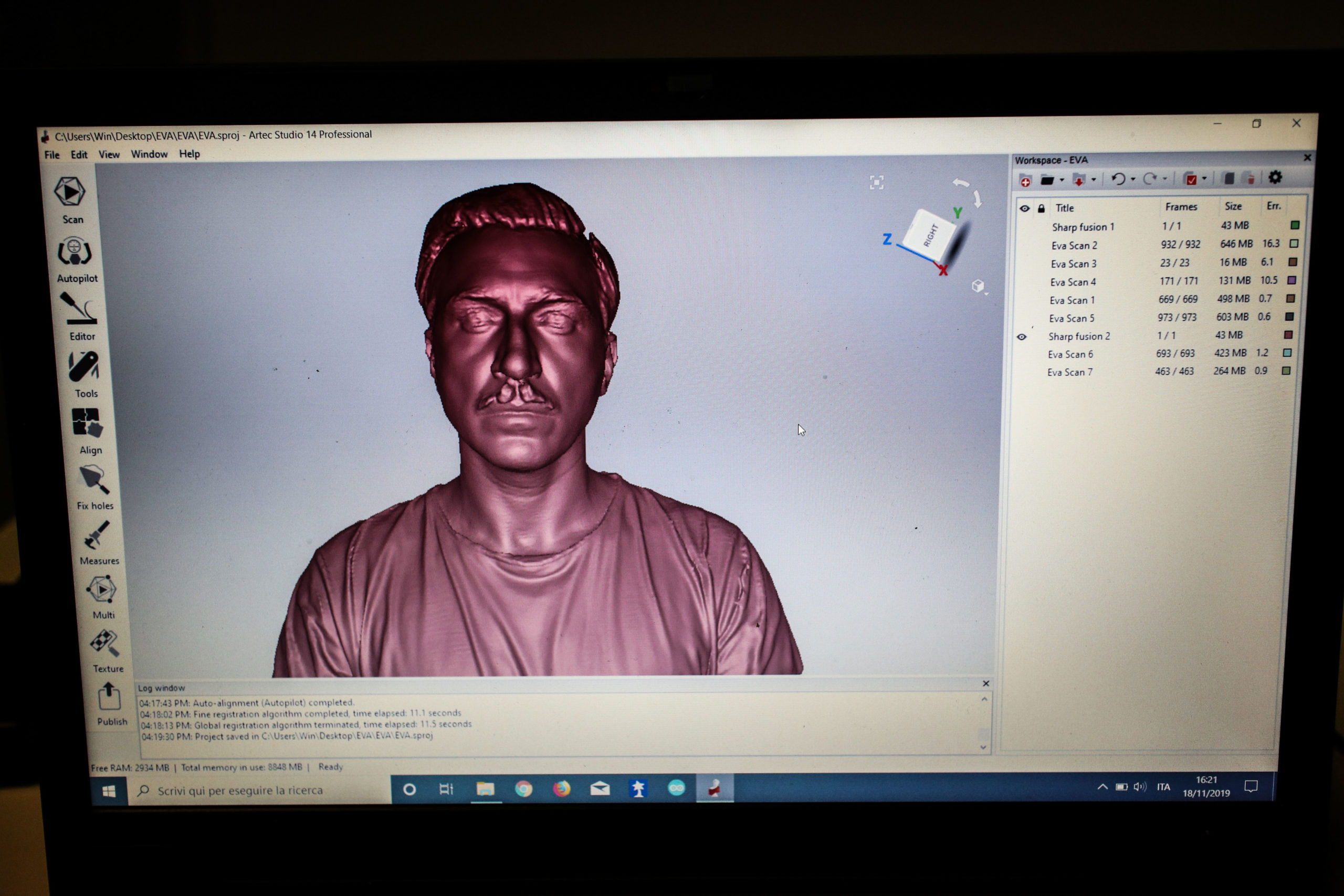Create new project with red plus icon
This screenshot has width=1344, height=896.
pyautogui.click(x=1025, y=180)
